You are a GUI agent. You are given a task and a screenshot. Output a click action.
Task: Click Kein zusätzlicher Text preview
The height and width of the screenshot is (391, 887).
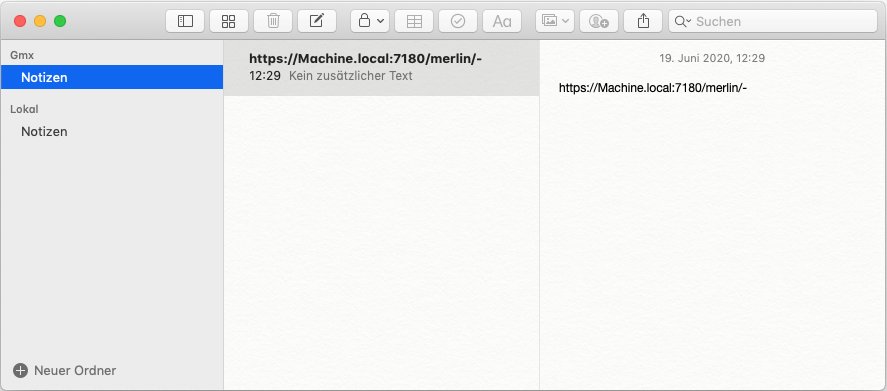(351, 76)
